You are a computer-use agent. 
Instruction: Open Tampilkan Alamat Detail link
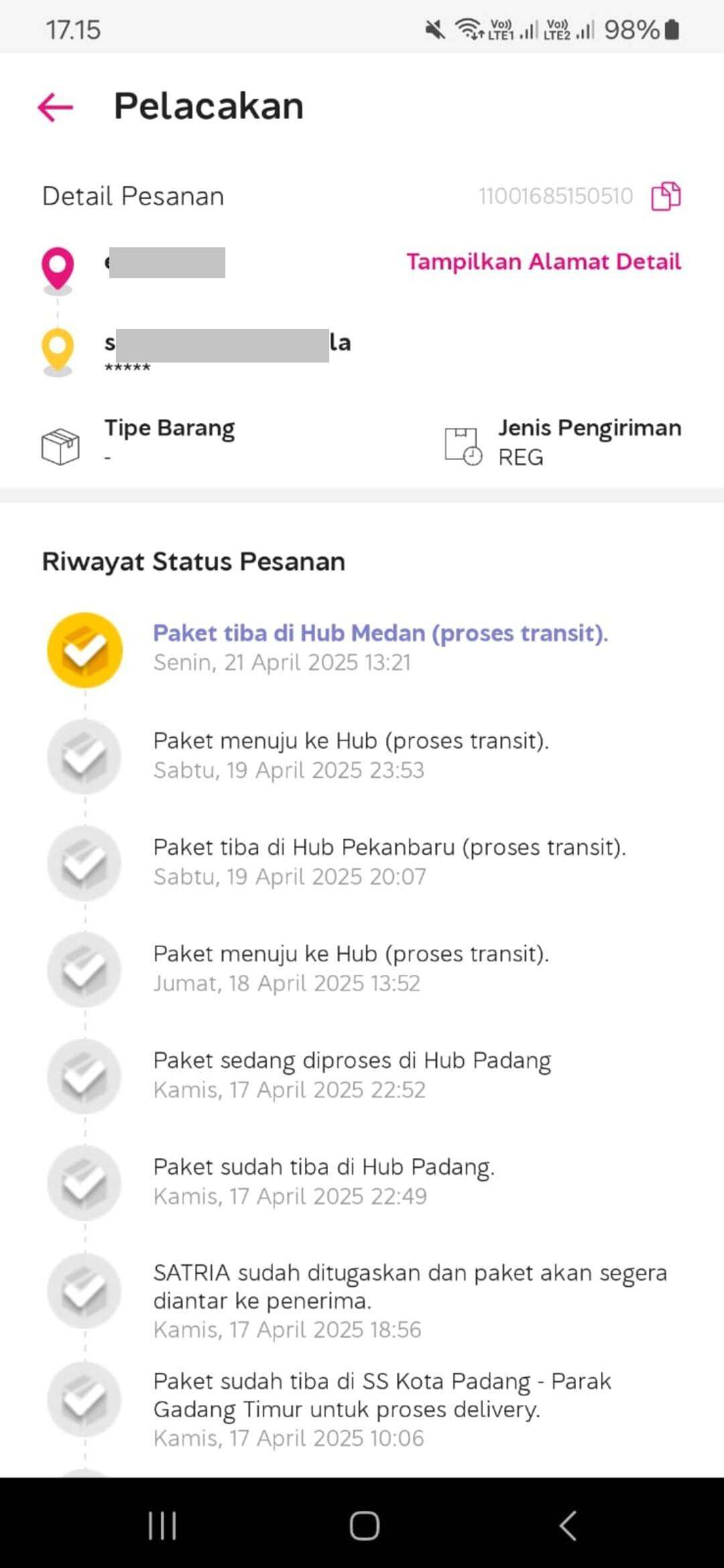coord(544,261)
